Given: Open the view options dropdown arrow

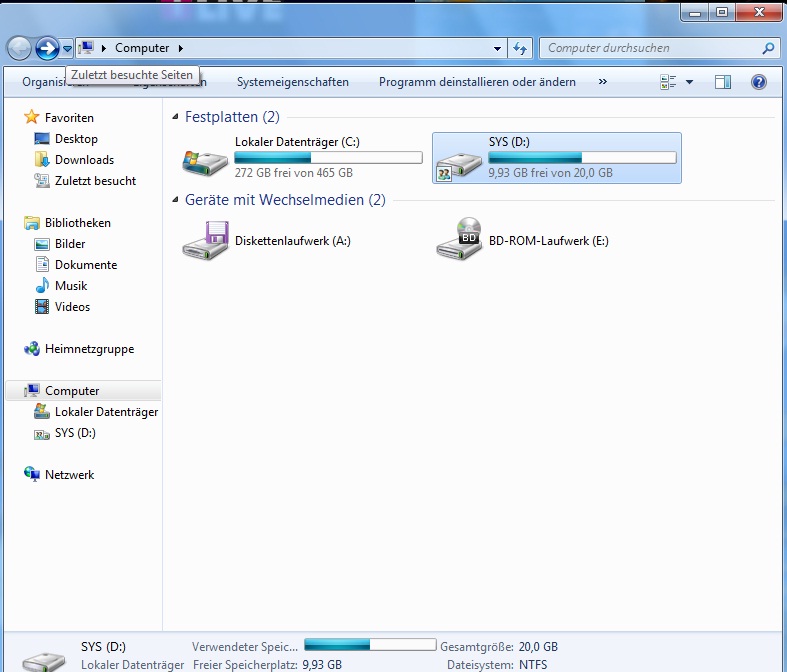Looking at the screenshot, I should (689, 82).
